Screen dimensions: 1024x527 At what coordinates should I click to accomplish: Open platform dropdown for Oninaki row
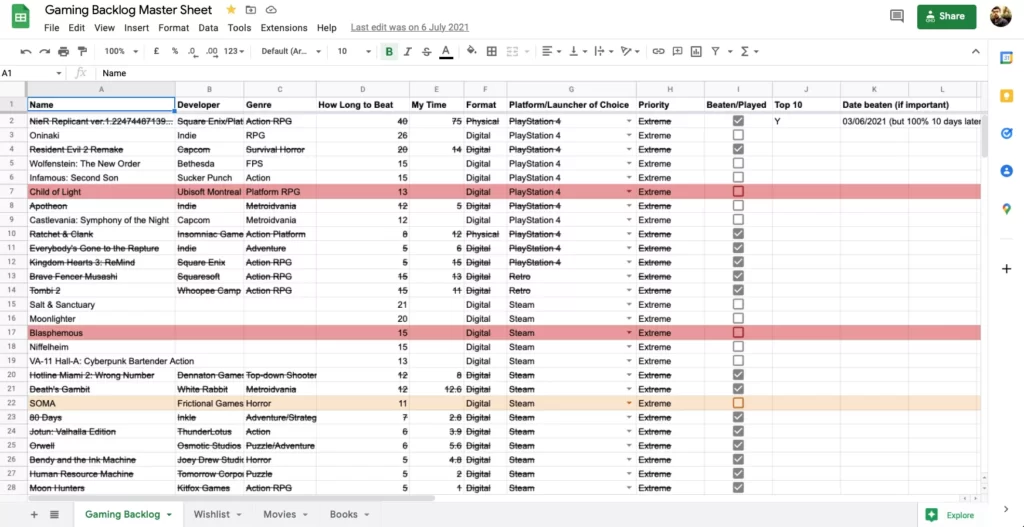pyautogui.click(x=629, y=136)
